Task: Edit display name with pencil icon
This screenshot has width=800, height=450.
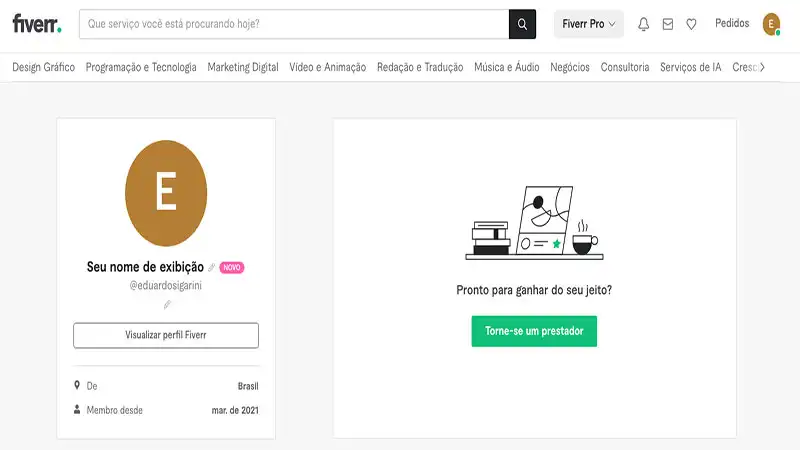Action: click(x=212, y=268)
